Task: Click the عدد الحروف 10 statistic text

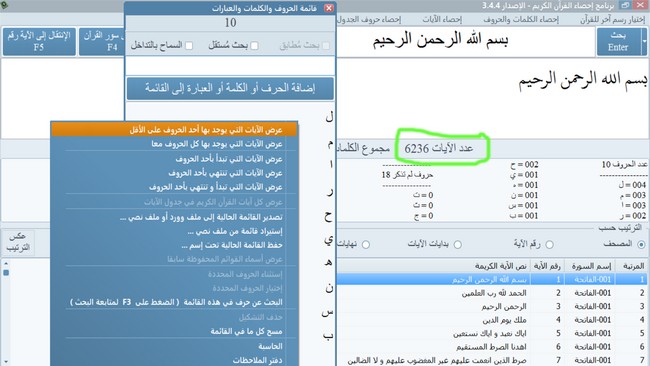Action: (624, 165)
